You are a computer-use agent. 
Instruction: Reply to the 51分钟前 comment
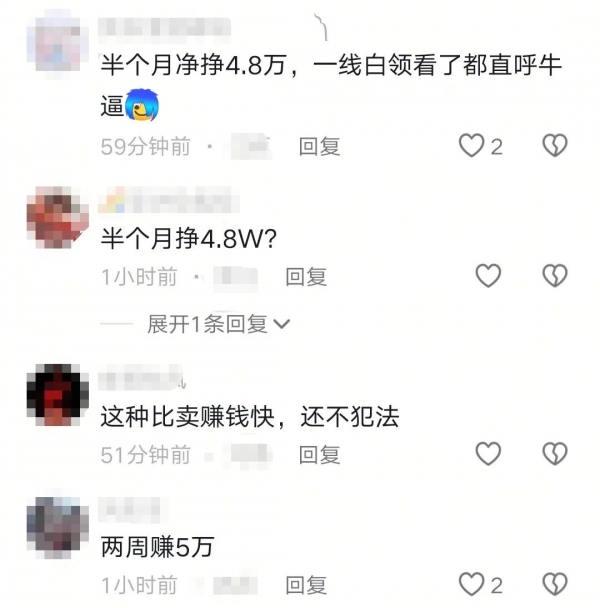tap(319, 454)
